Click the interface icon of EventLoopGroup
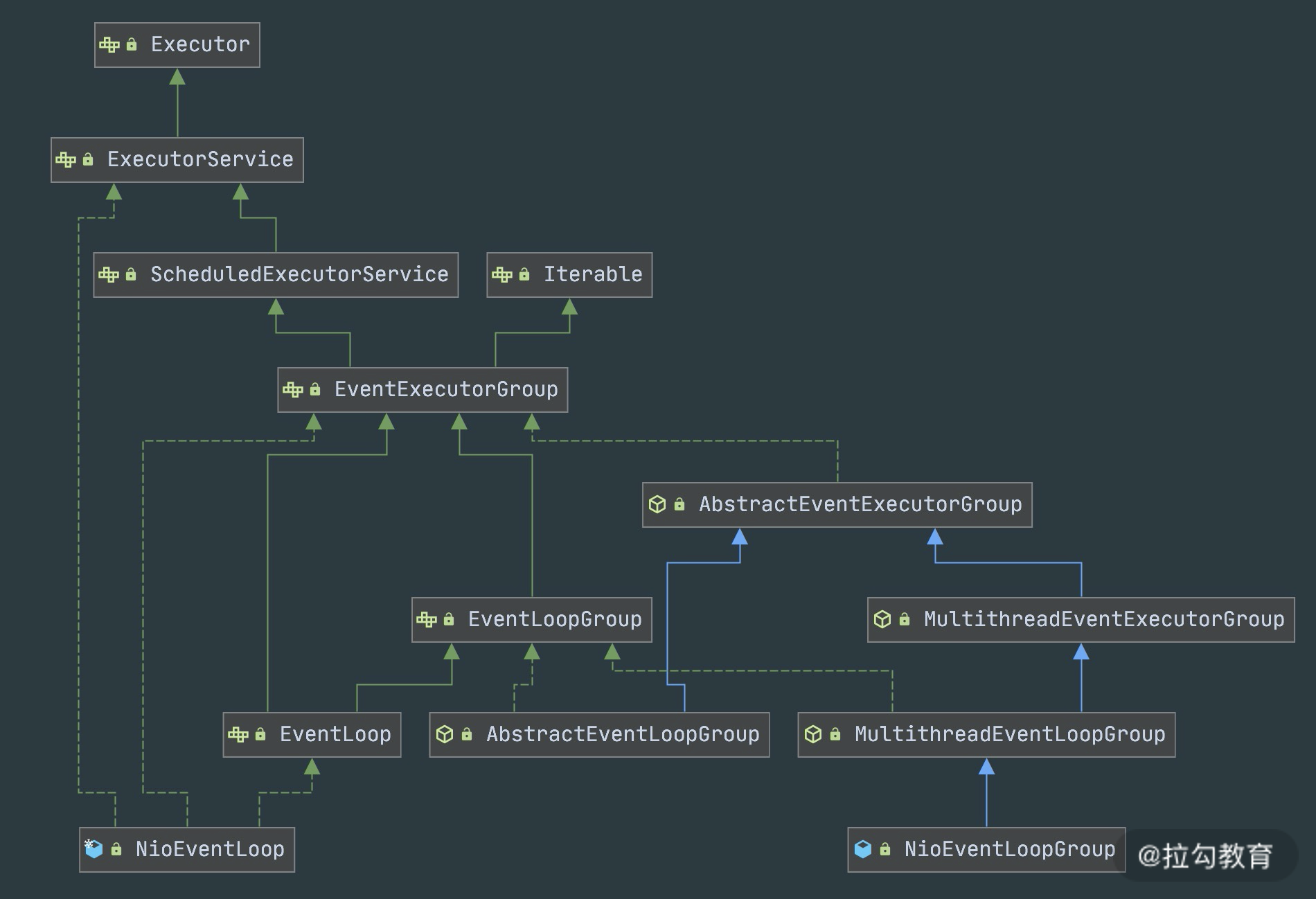 click(x=427, y=619)
